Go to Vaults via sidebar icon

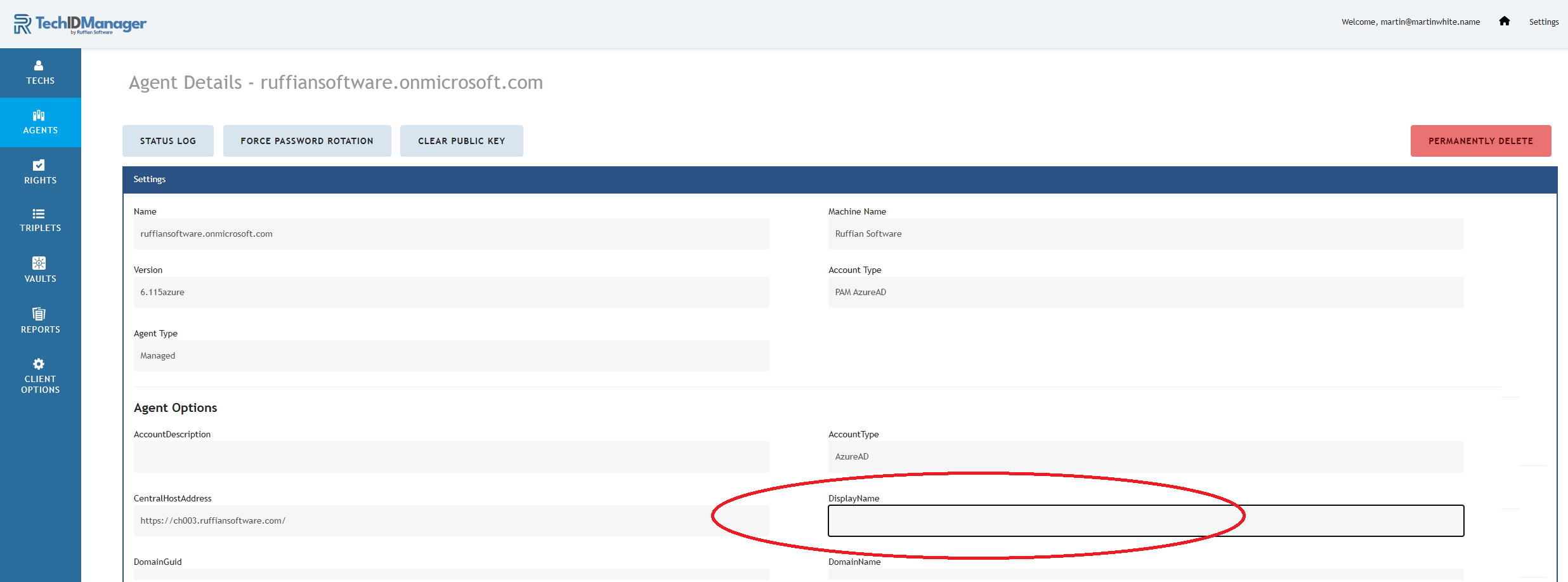(39, 263)
